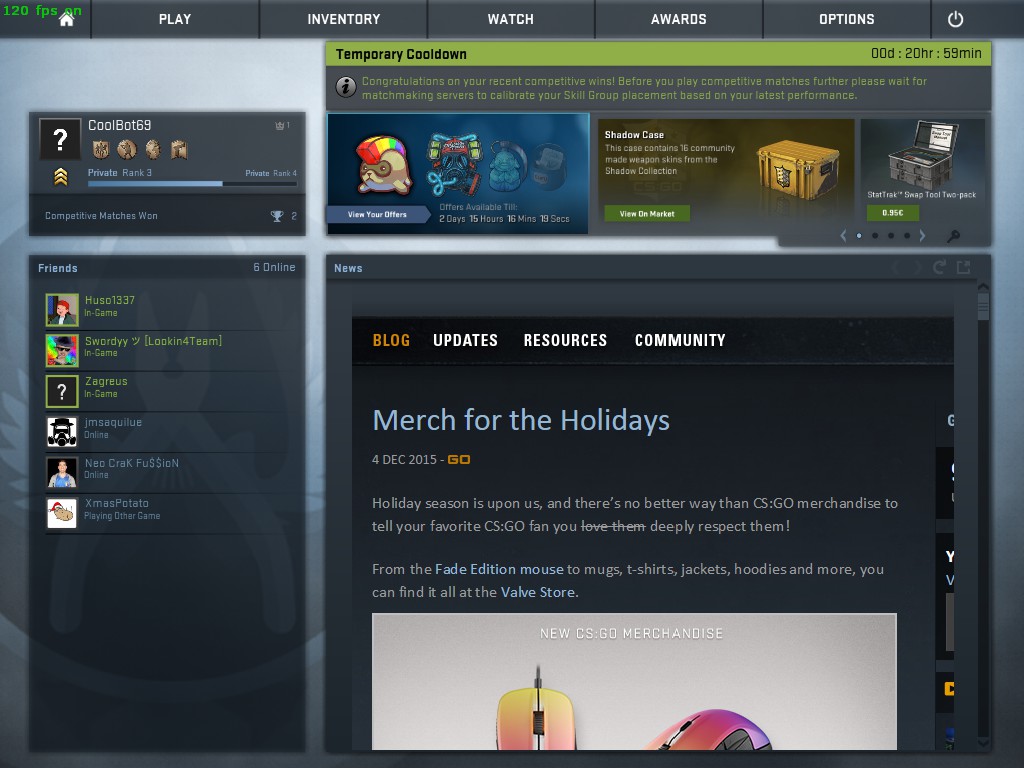This screenshot has width=1024, height=768.
Task: Click the News panel vertical scrollbar
Action: point(983,516)
